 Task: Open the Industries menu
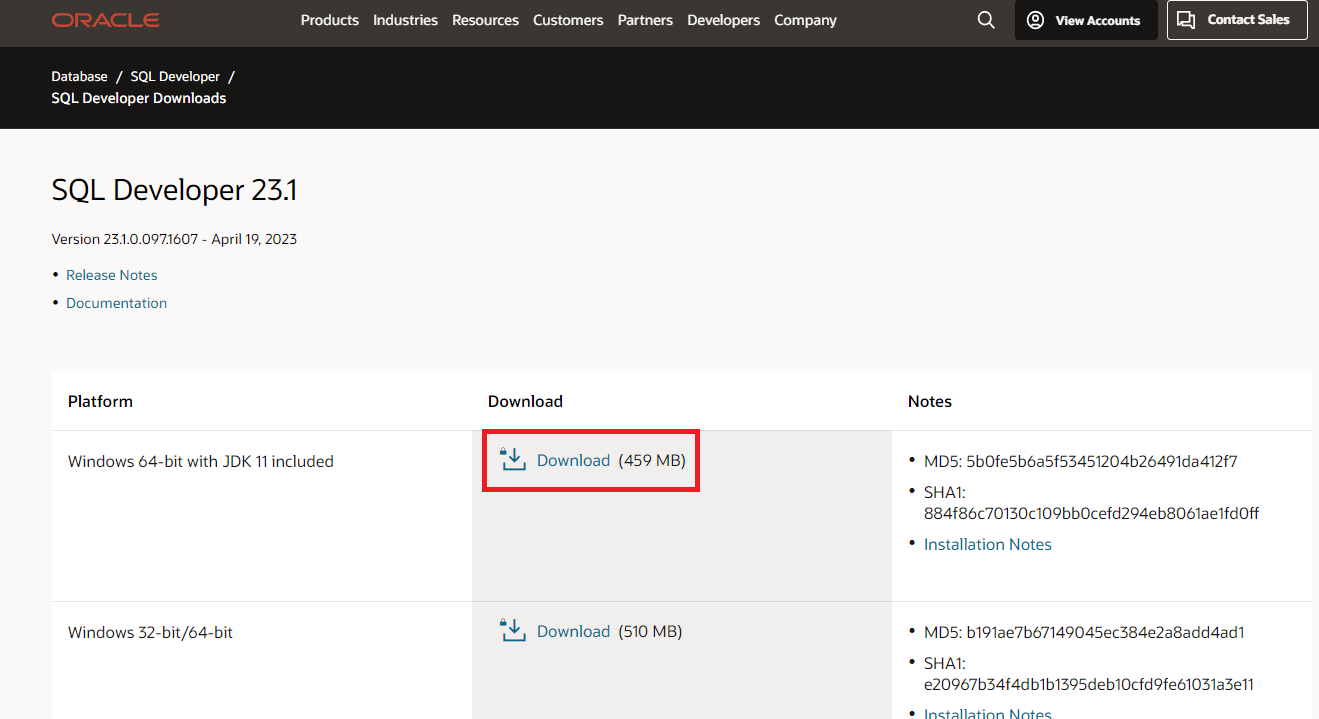(405, 19)
